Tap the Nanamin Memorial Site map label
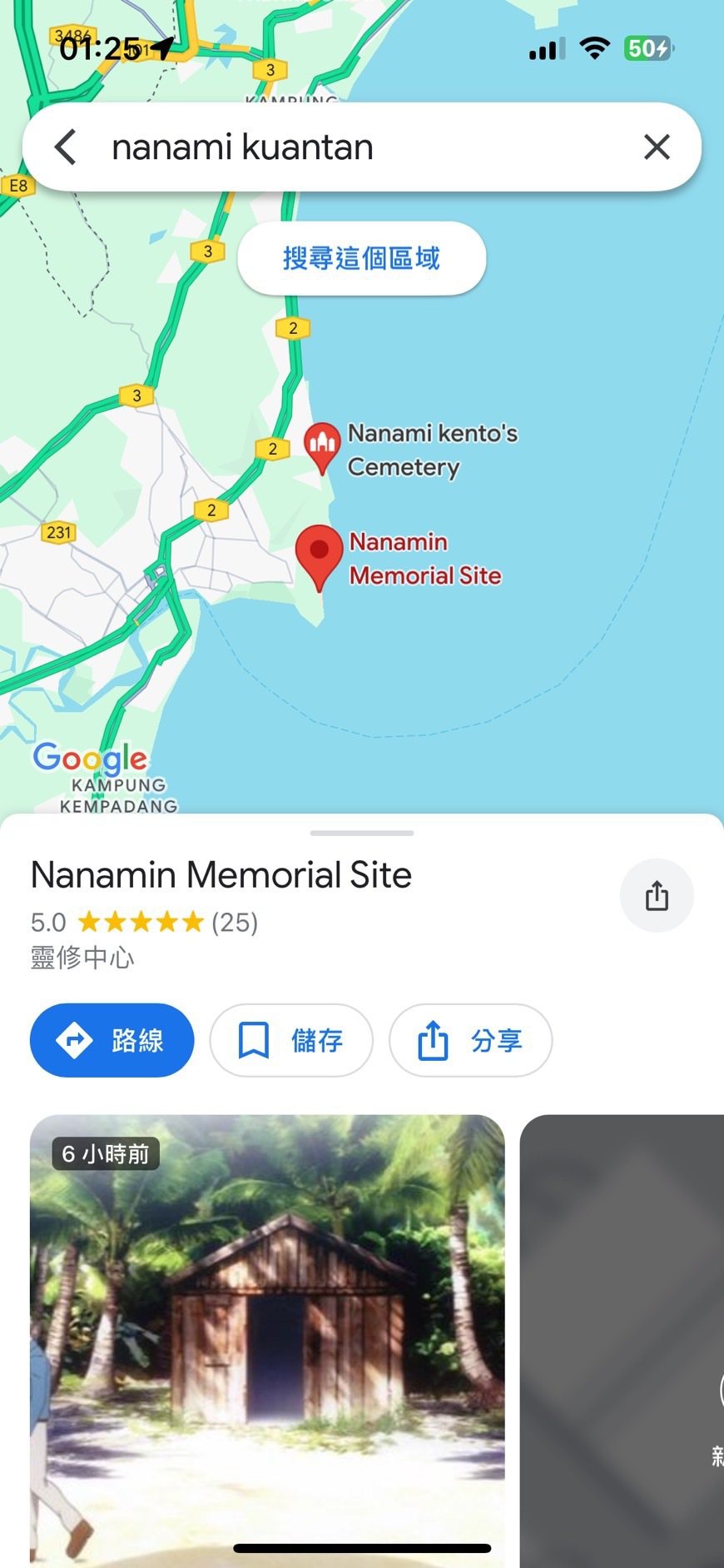 (x=425, y=559)
